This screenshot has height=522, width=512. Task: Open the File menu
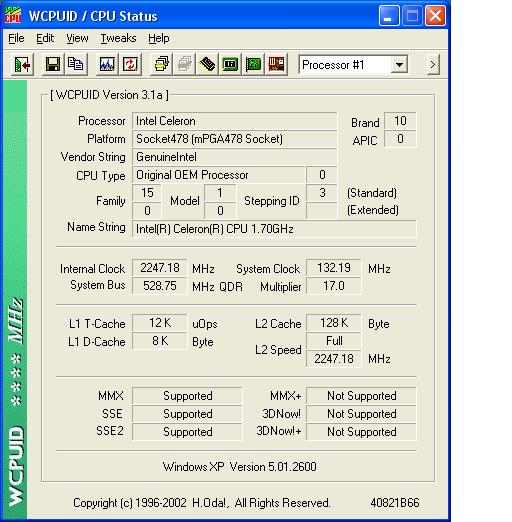[16, 39]
